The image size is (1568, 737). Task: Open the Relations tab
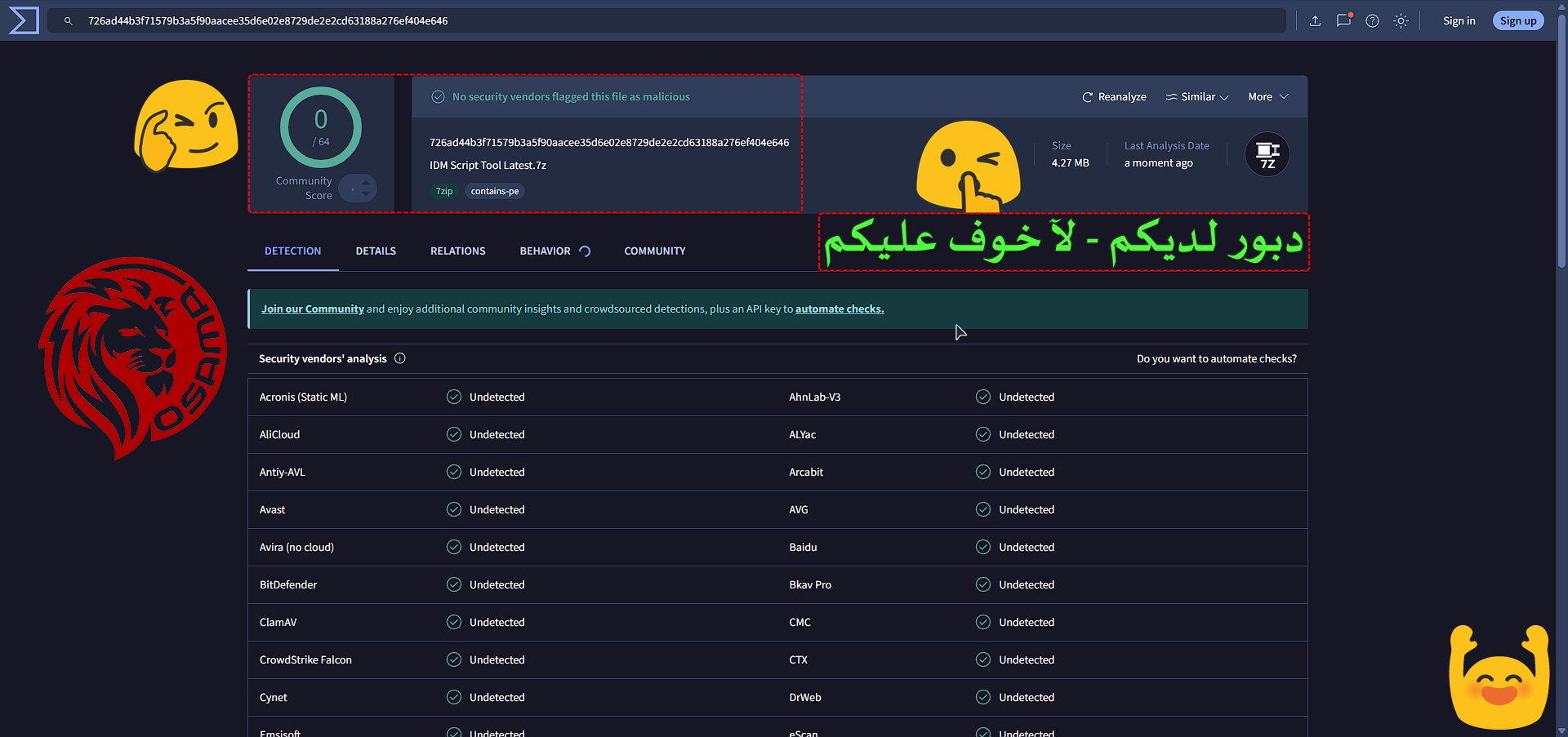pyautogui.click(x=457, y=251)
